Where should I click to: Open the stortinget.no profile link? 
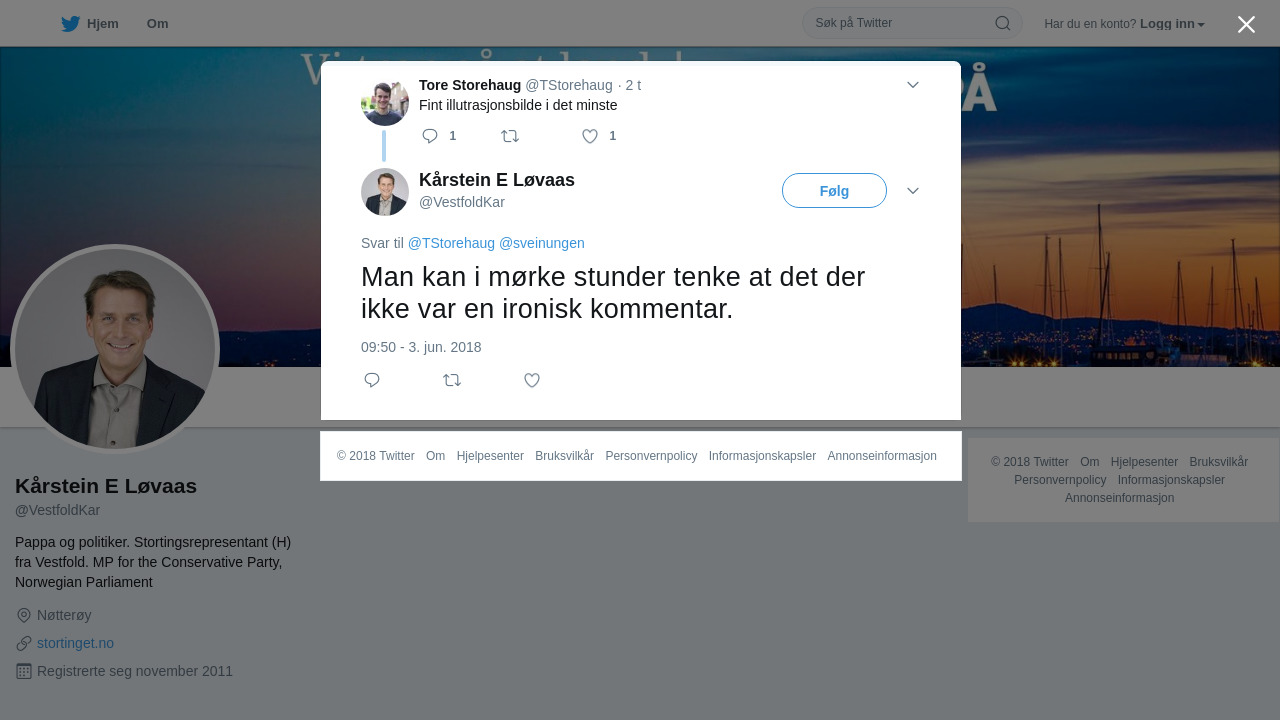point(75,643)
